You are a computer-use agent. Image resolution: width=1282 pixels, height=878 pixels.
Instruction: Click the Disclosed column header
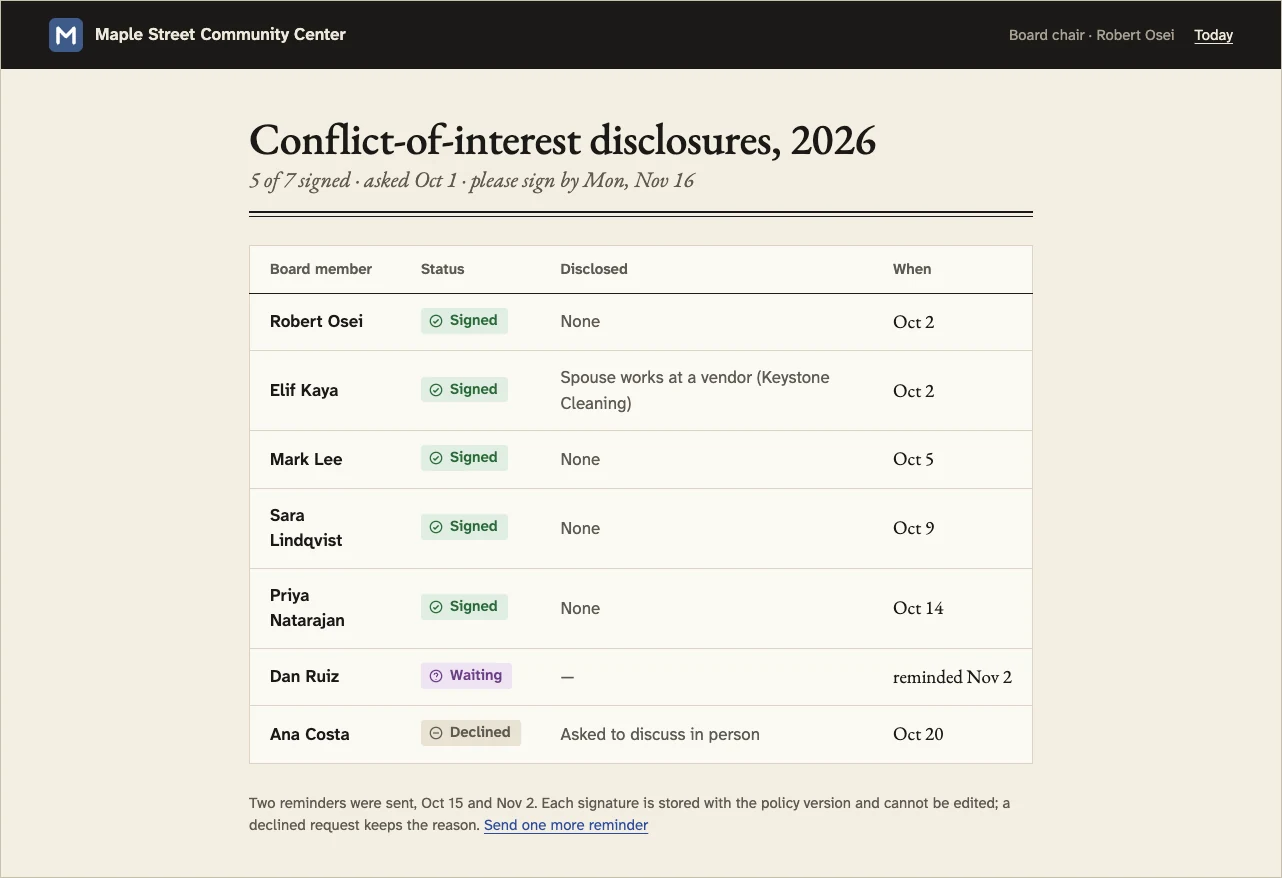tap(594, 269)
